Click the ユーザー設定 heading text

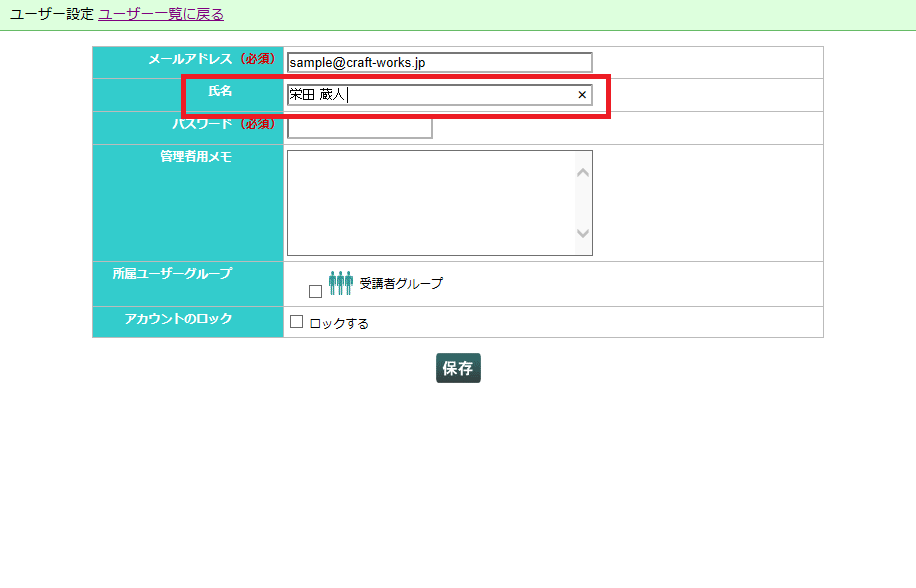pyautogui.click(x=52, y=14)
